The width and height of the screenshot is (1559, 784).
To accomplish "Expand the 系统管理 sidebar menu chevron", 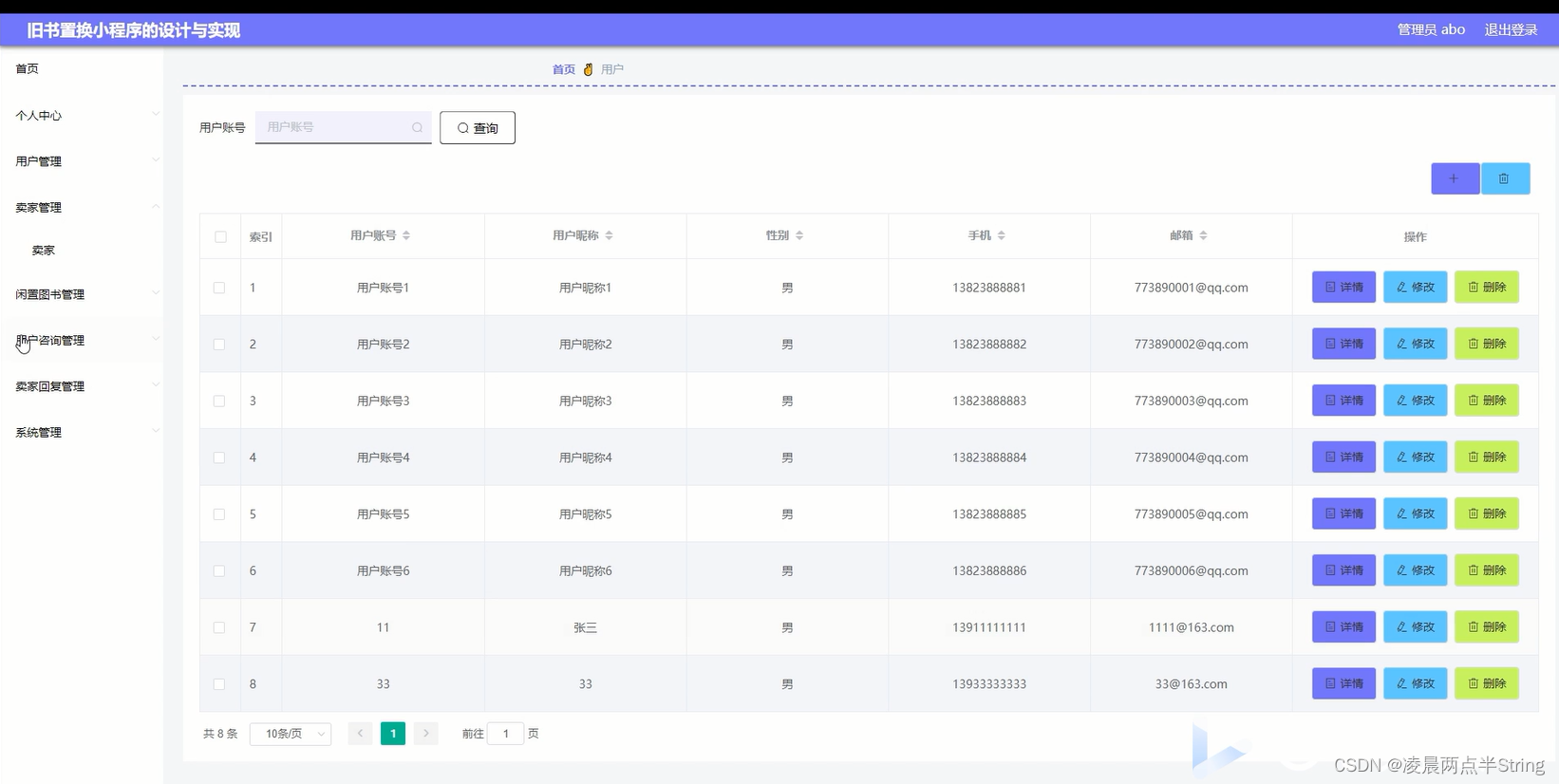I will [x=156, y=431].
